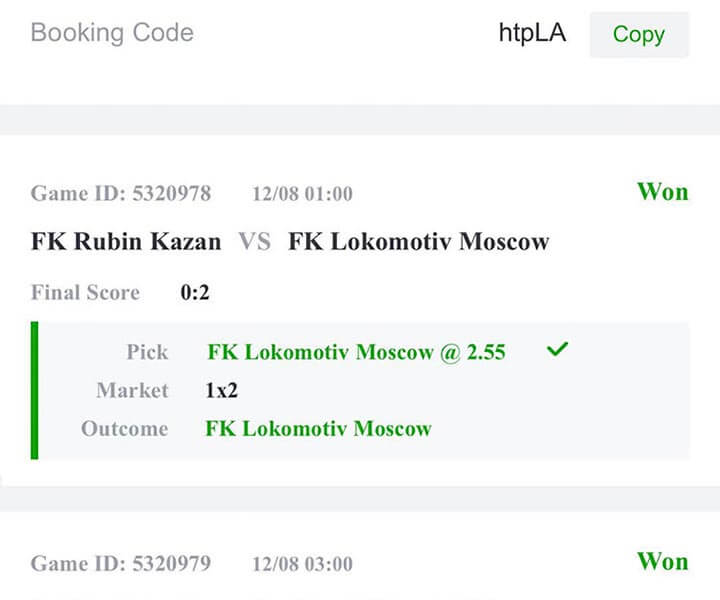Click the Copy button
720x600 pixels.
tap(638, 34)
